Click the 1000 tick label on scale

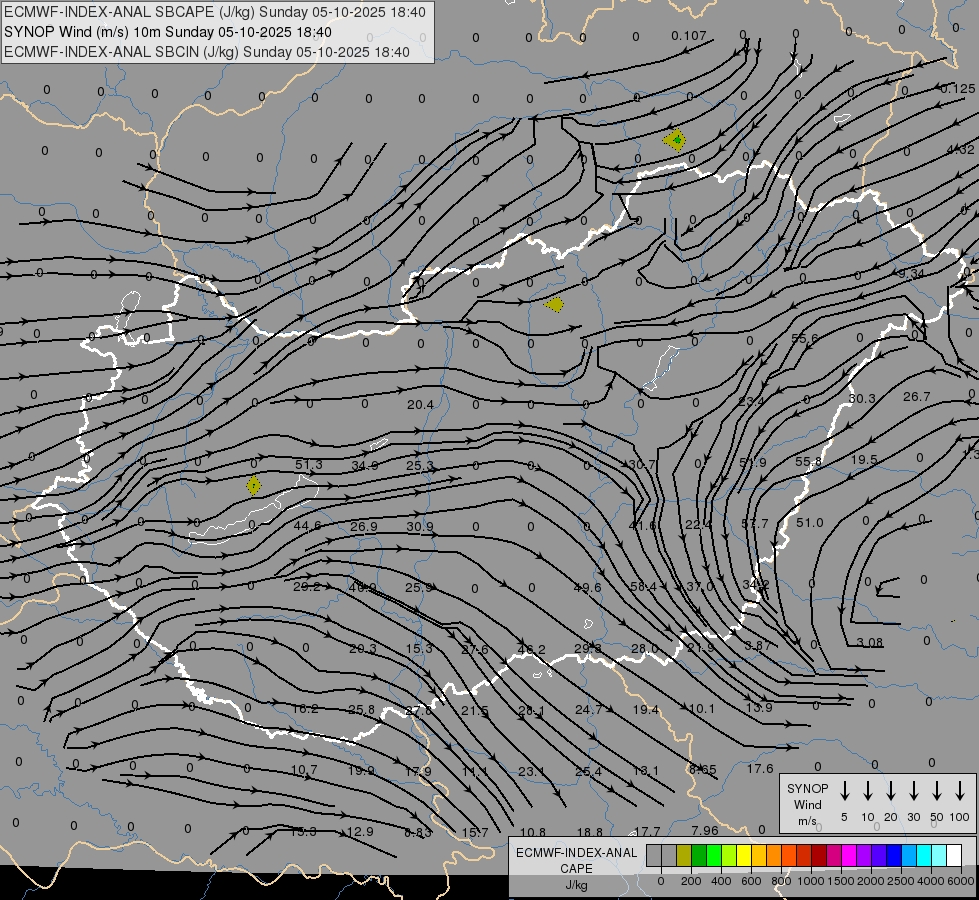click(x=811, y=881)
